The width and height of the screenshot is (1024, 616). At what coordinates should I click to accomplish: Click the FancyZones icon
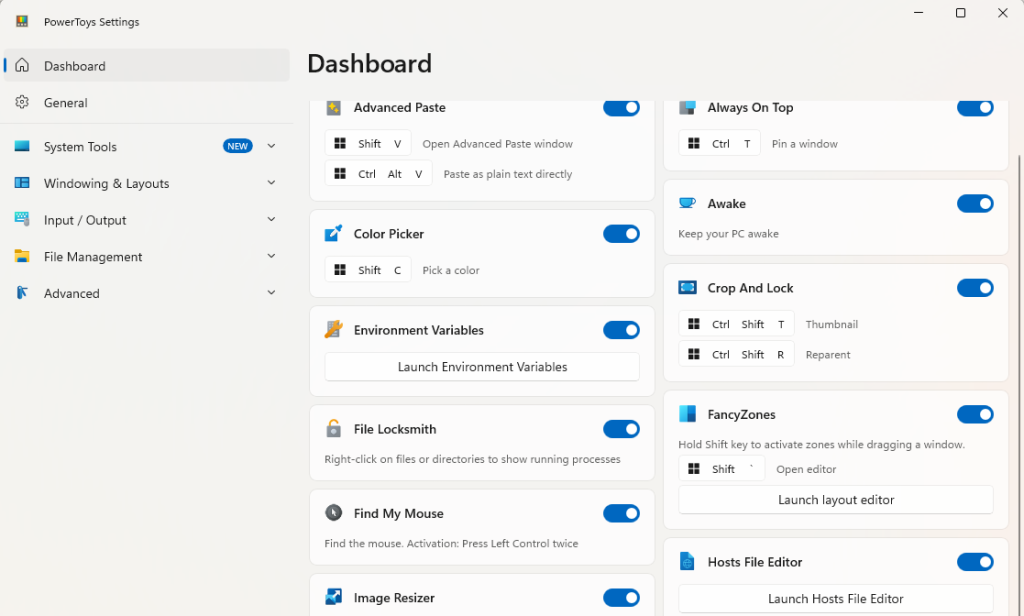tap(687, 413)
